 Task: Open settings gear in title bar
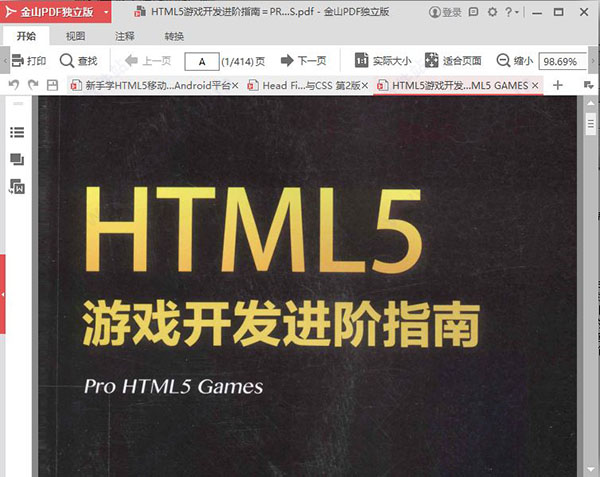[x=492, y=12]
